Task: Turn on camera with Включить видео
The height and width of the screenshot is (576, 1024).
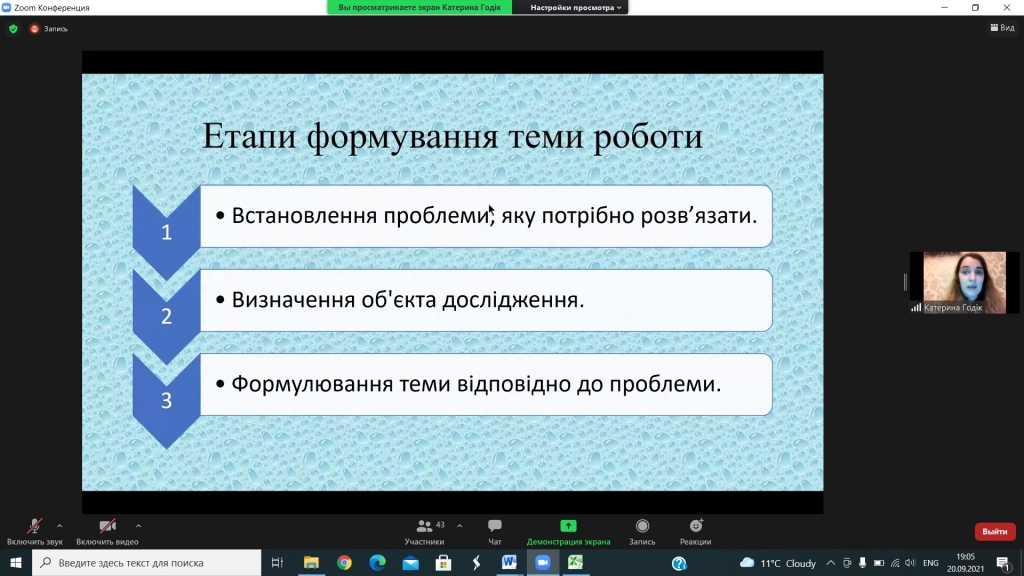Action: pyautogui.click(x=107, y=526)
